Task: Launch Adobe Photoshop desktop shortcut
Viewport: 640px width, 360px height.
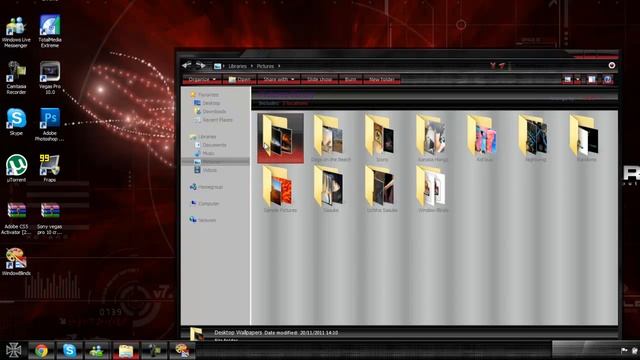Action: tap(49, 124)
